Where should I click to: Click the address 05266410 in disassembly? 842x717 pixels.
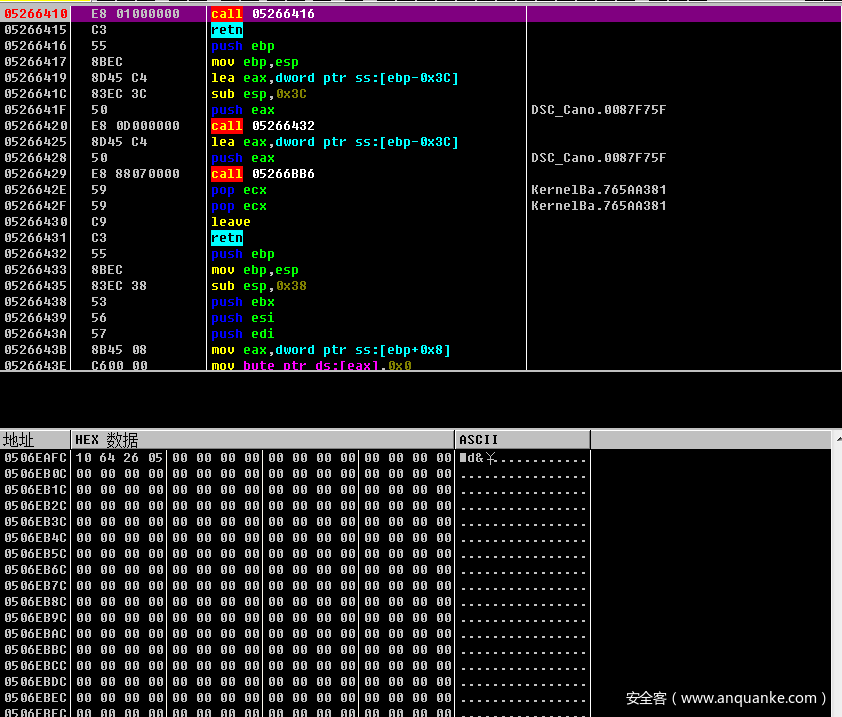click(36, 14)
